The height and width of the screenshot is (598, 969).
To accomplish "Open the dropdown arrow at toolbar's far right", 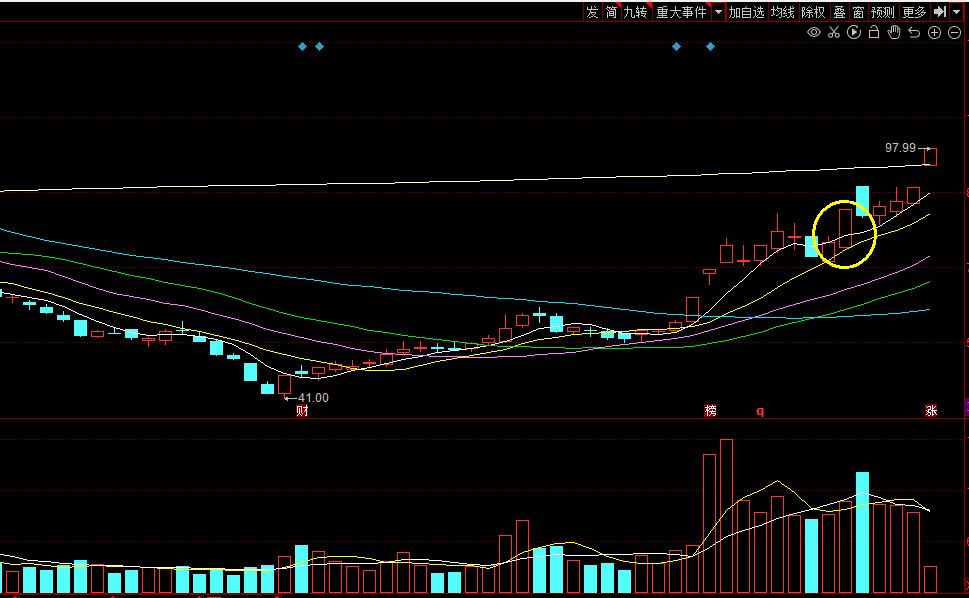I will pos(957,12).
